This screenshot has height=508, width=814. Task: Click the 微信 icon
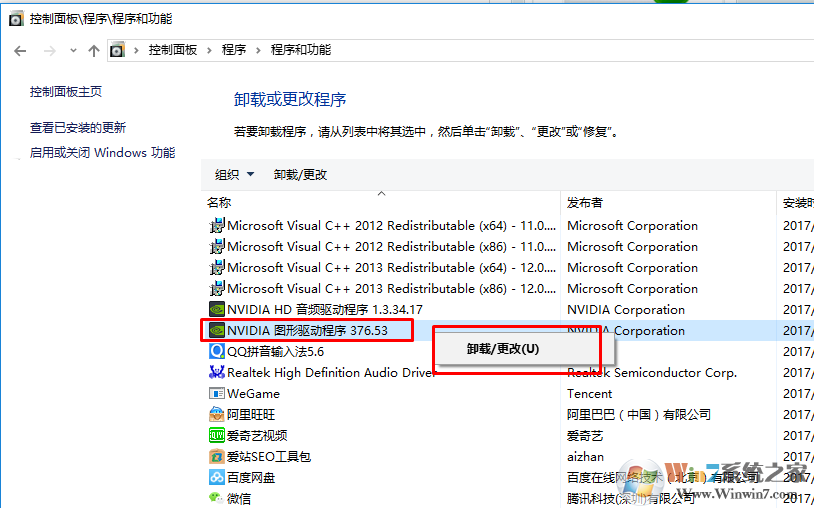[x=217, y=498]
